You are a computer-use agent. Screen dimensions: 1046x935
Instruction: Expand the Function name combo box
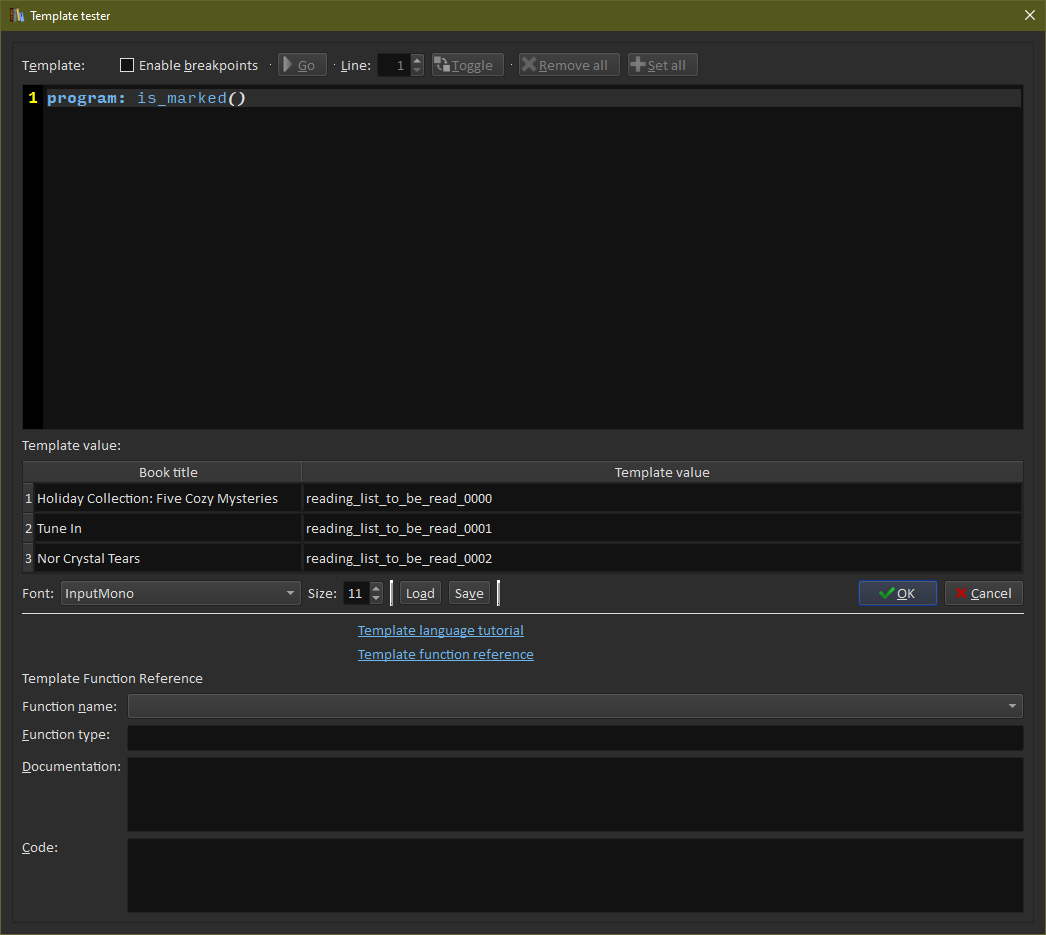point(575,706)
